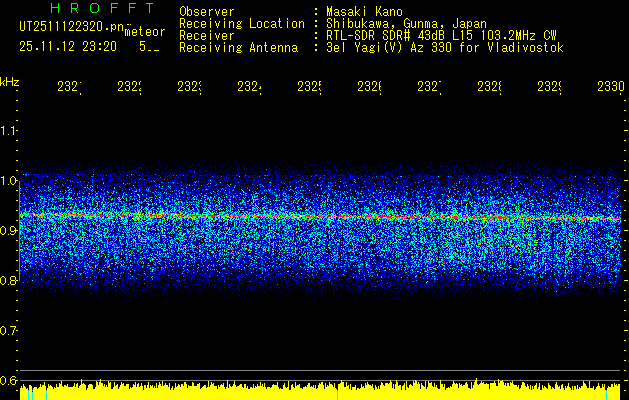
Task: Click the red carrier line in the spectrogram
Action: click(320, 217)
